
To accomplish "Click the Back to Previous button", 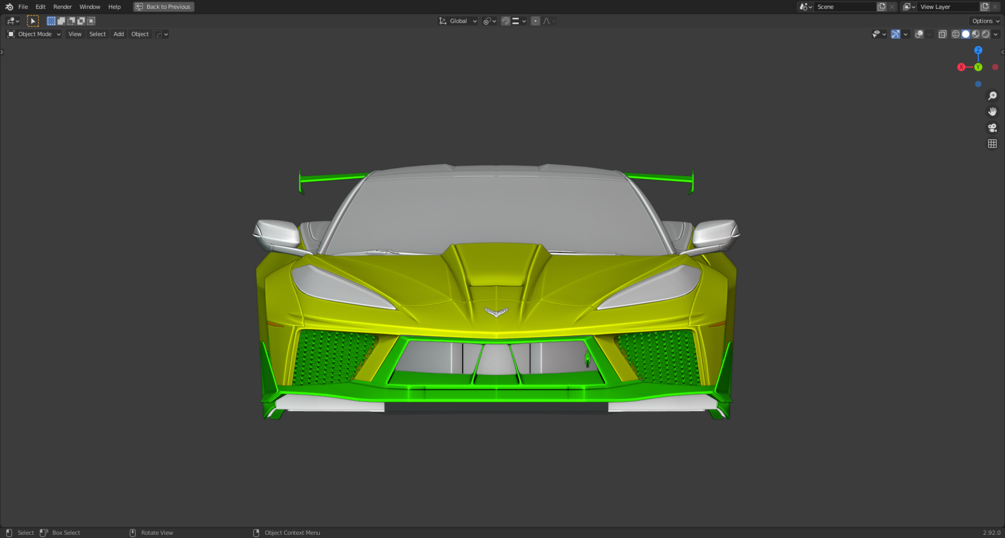I will click(163, 6).
